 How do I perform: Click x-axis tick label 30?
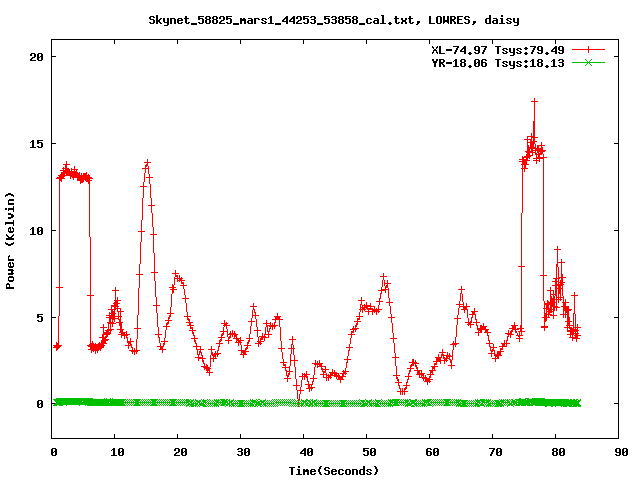pyautogui.click(x=243, y=452)
